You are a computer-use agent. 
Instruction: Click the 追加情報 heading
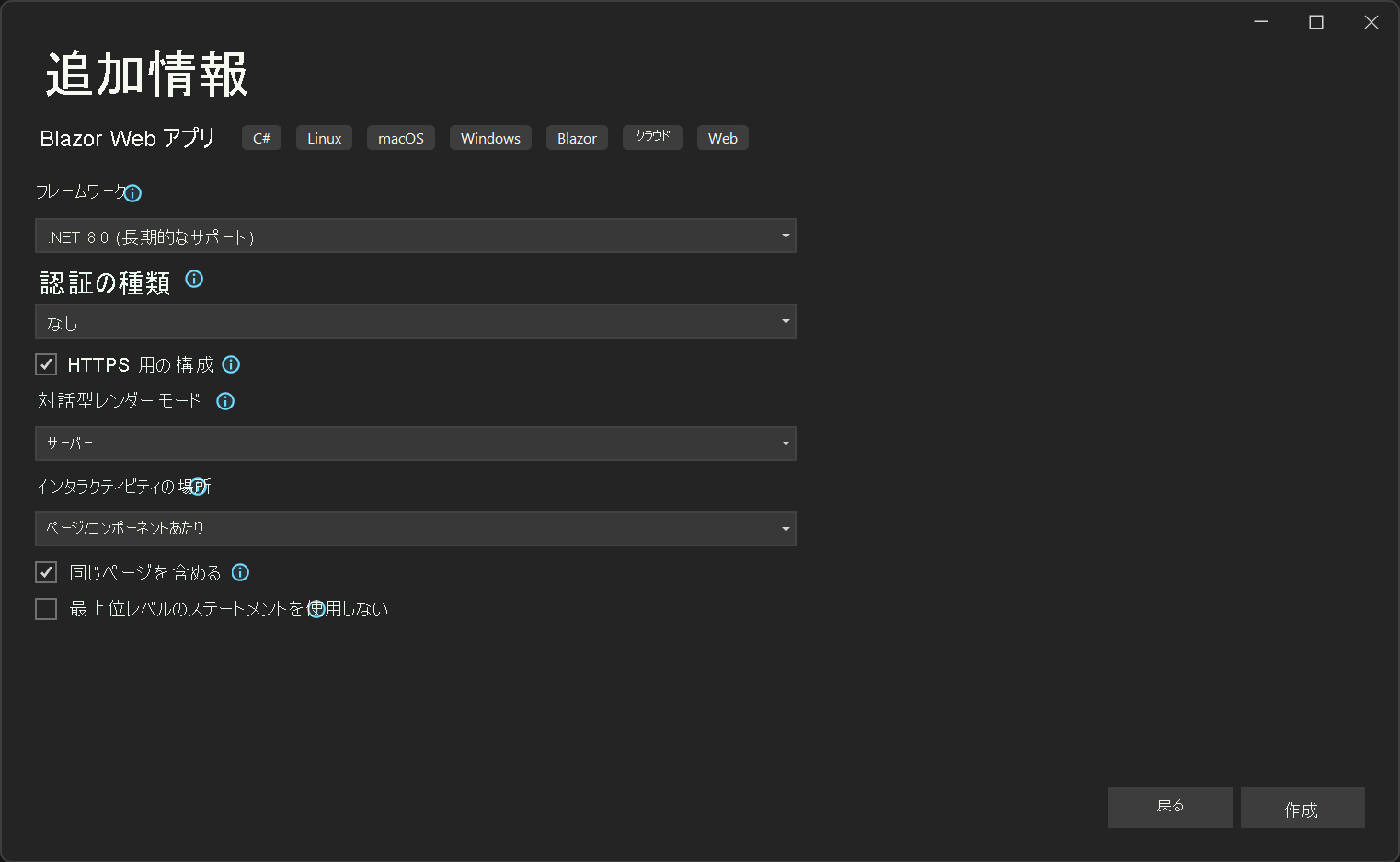(147, 75)
